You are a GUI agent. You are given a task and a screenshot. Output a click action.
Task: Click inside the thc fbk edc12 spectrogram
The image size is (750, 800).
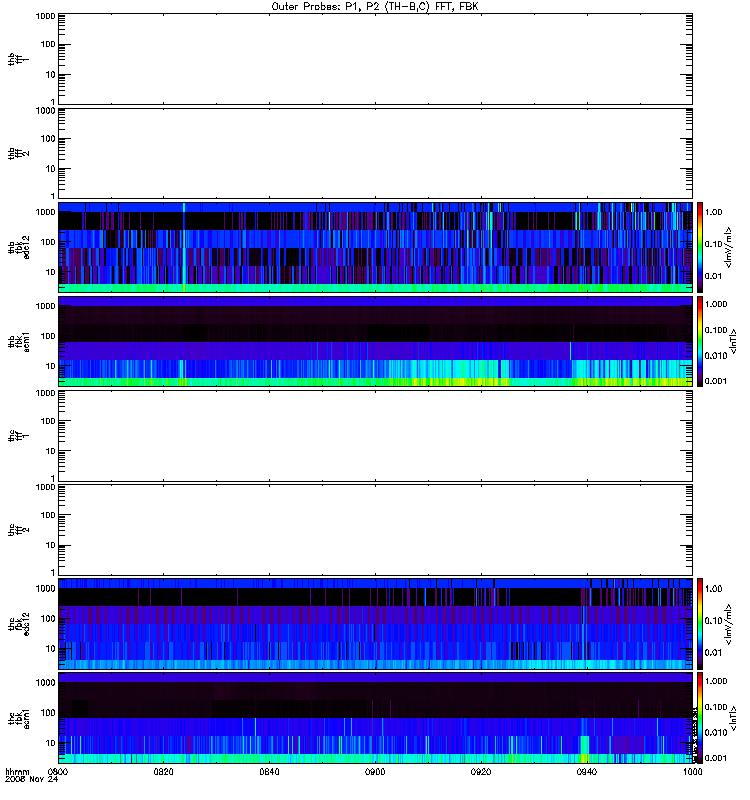point(375,623)
